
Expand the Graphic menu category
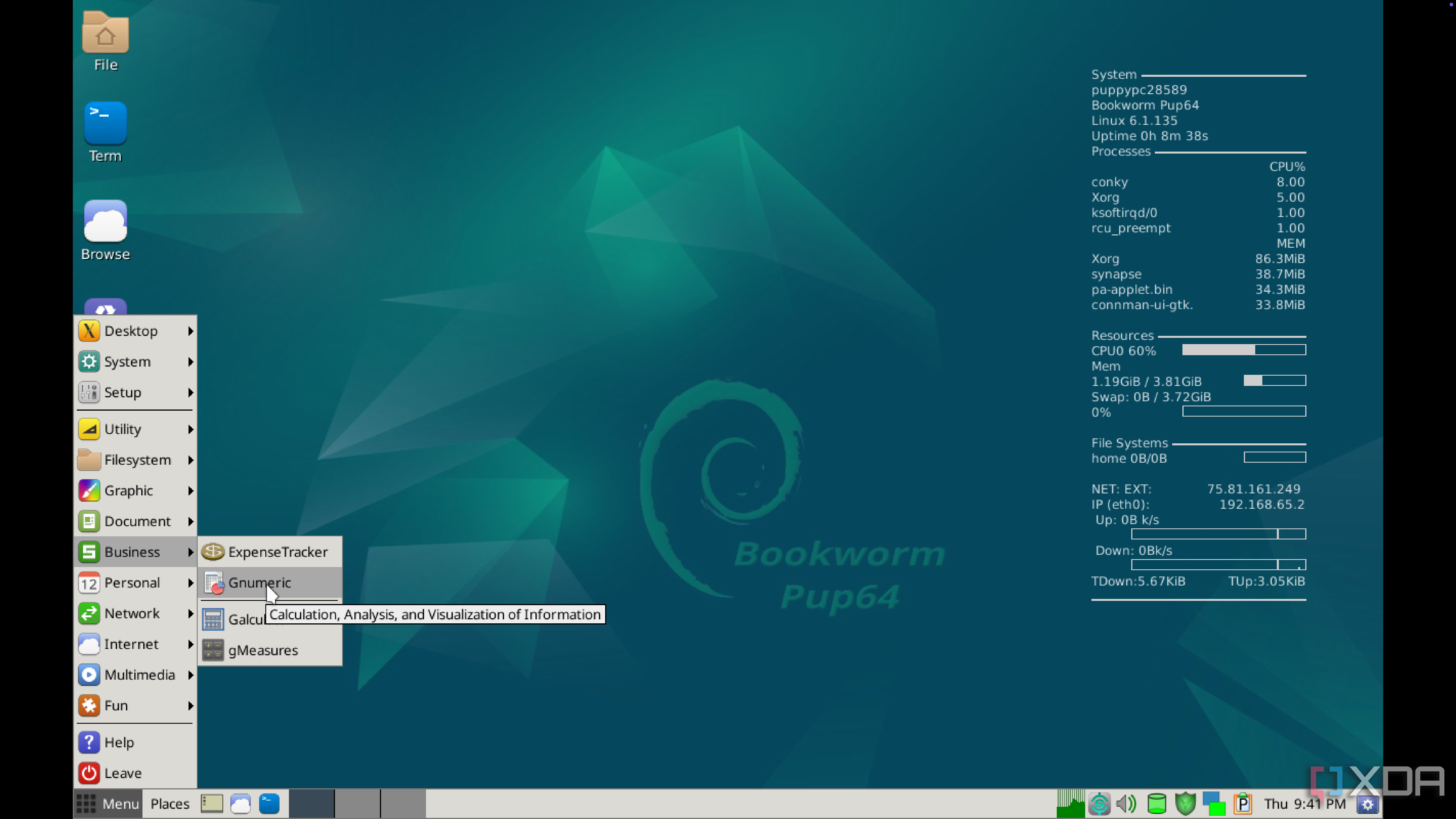(136, 490)
